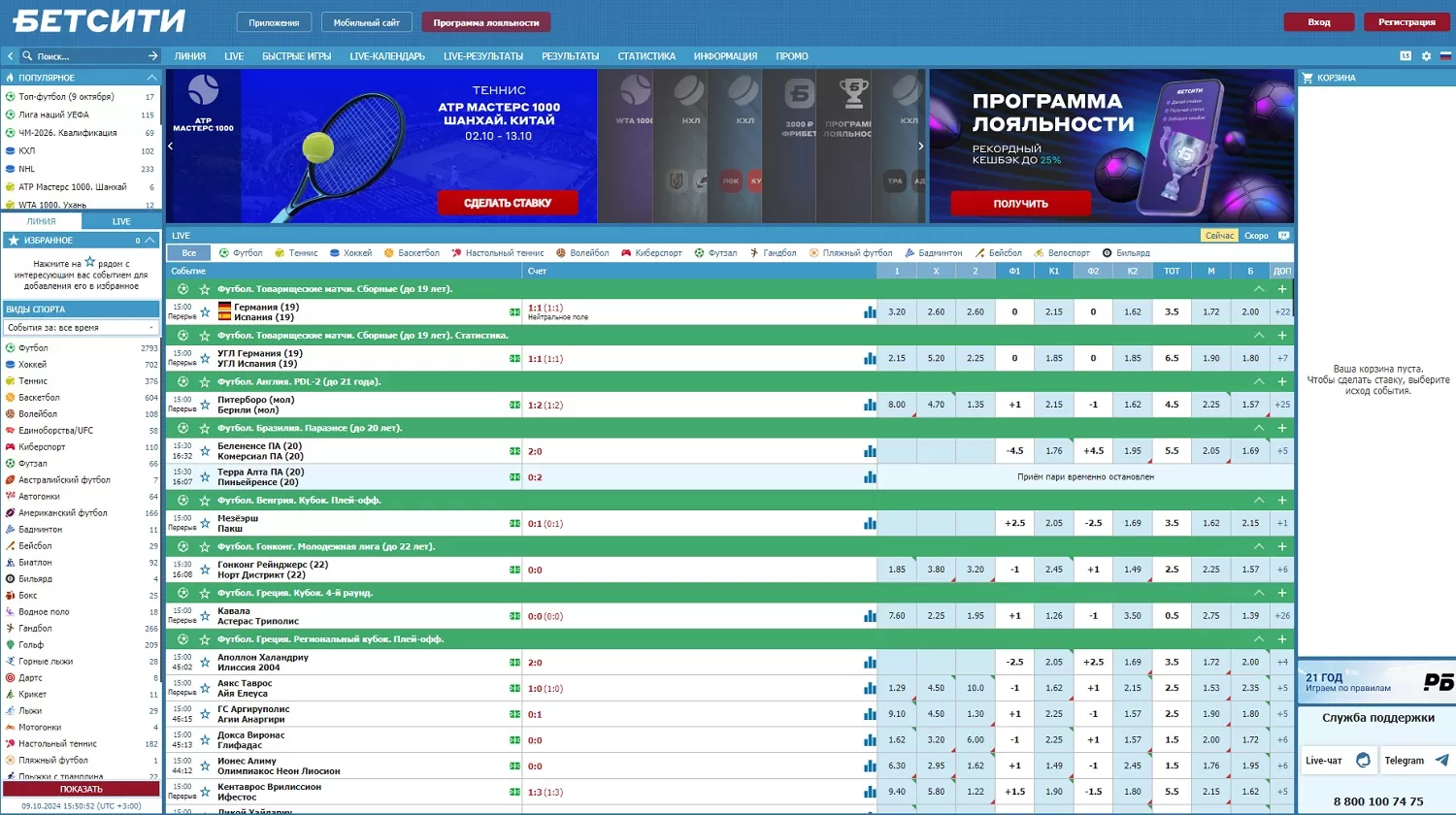Collapse the left sidebar with arrow icon
The image size is (1456, 815).
[10, 56]
